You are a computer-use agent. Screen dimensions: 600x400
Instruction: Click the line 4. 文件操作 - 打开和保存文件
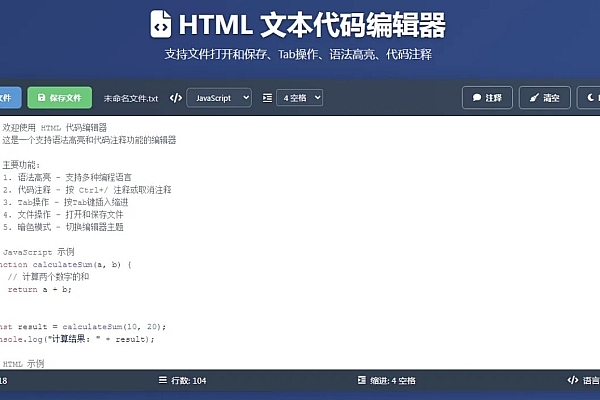(63, 215)
